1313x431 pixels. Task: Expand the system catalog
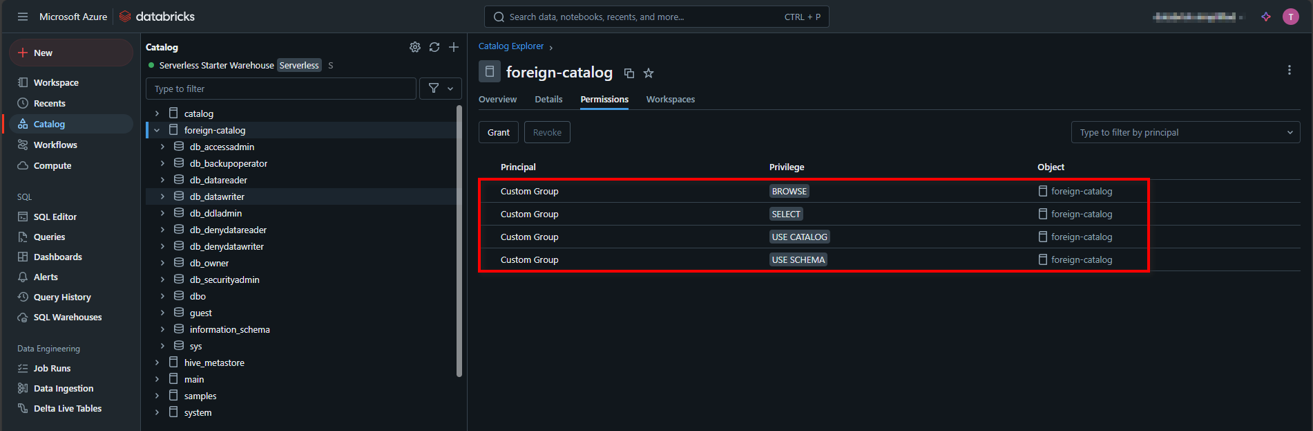pos(157,412)
